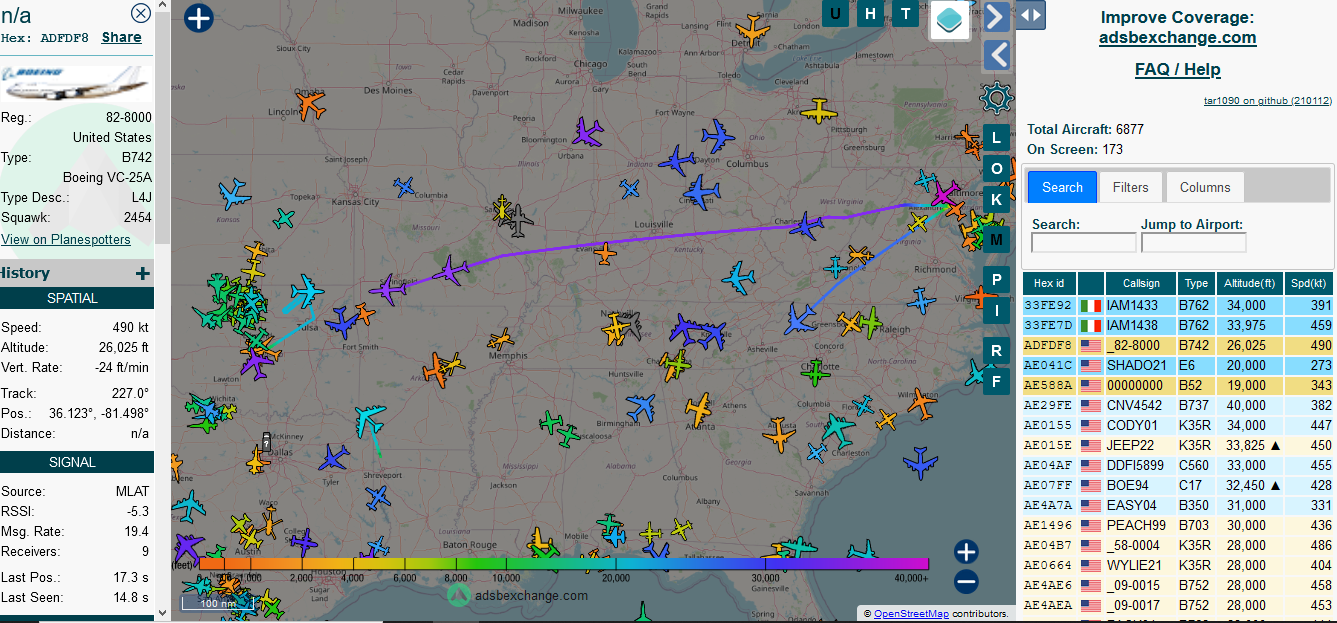Select aircraft row SHADO21
The image size is (1337, 623).
point(1179,366)
